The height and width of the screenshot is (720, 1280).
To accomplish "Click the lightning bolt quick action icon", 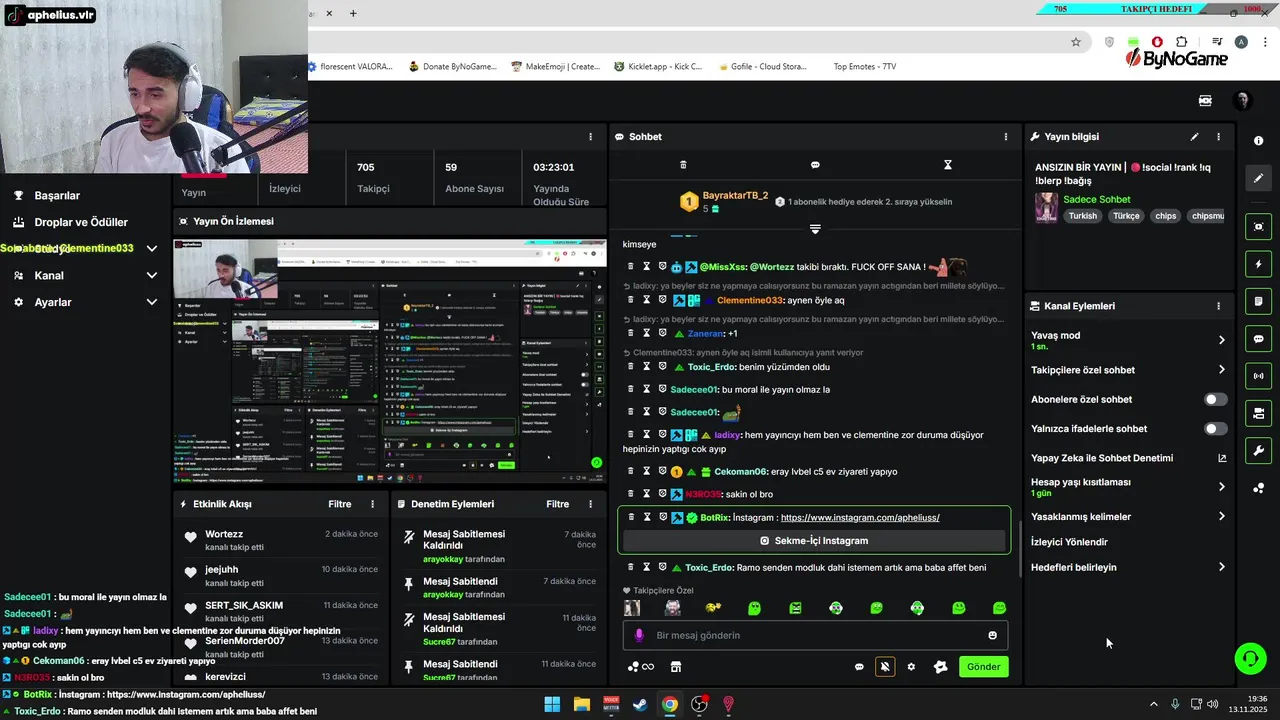I will click(x=1259, y=264).
